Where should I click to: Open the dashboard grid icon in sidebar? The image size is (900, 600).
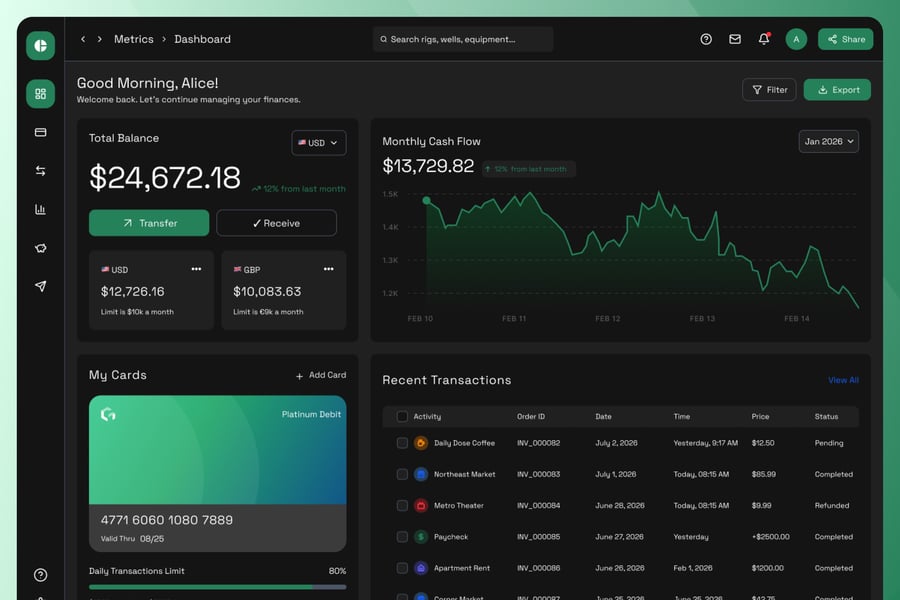click(40, 94)
